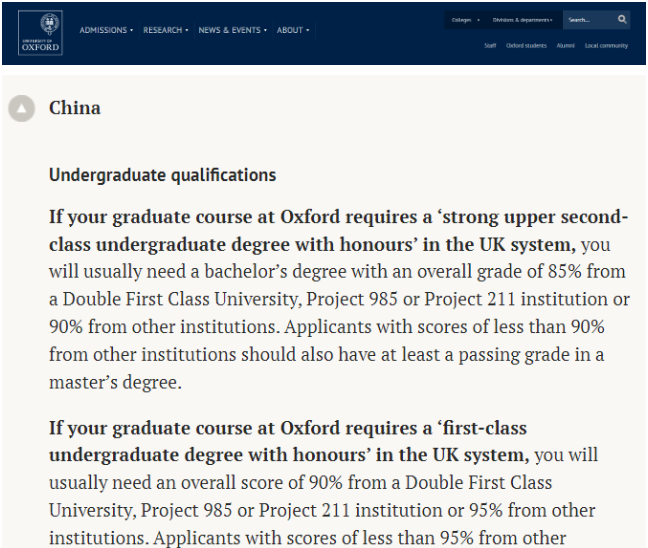Open the About menu
648x548 pixels.
(x=293, y=30)
